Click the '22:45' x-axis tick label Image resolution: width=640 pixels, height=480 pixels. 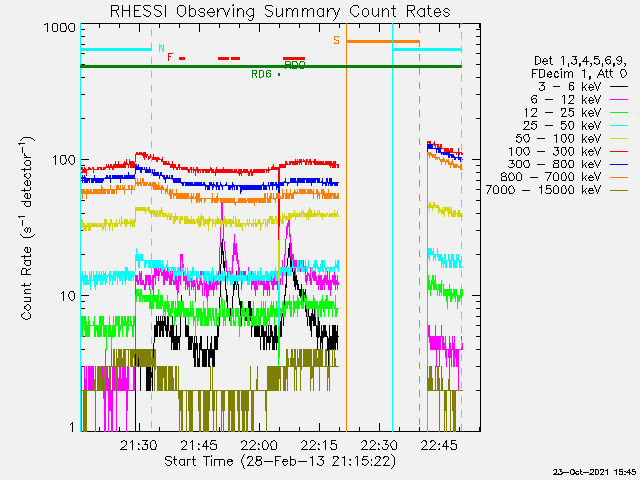coord(439,445)
